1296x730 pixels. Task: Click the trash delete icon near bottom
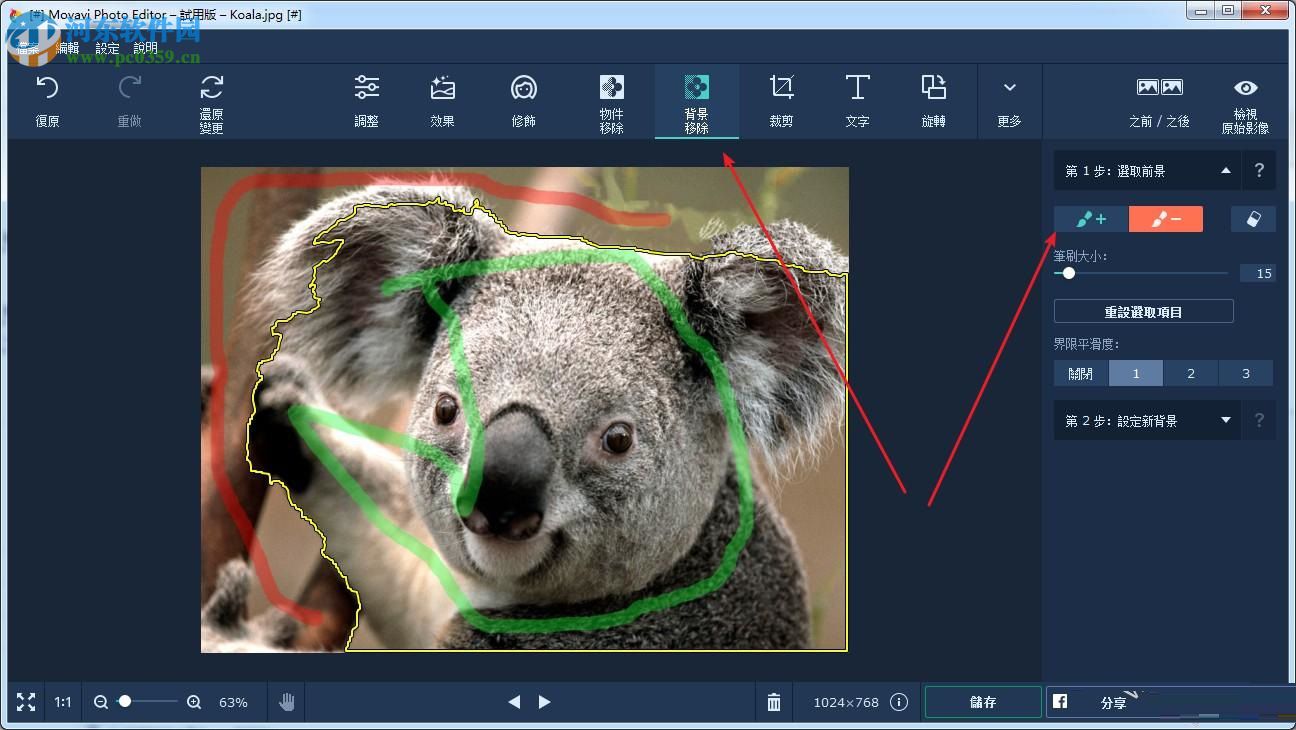point(773,702)
